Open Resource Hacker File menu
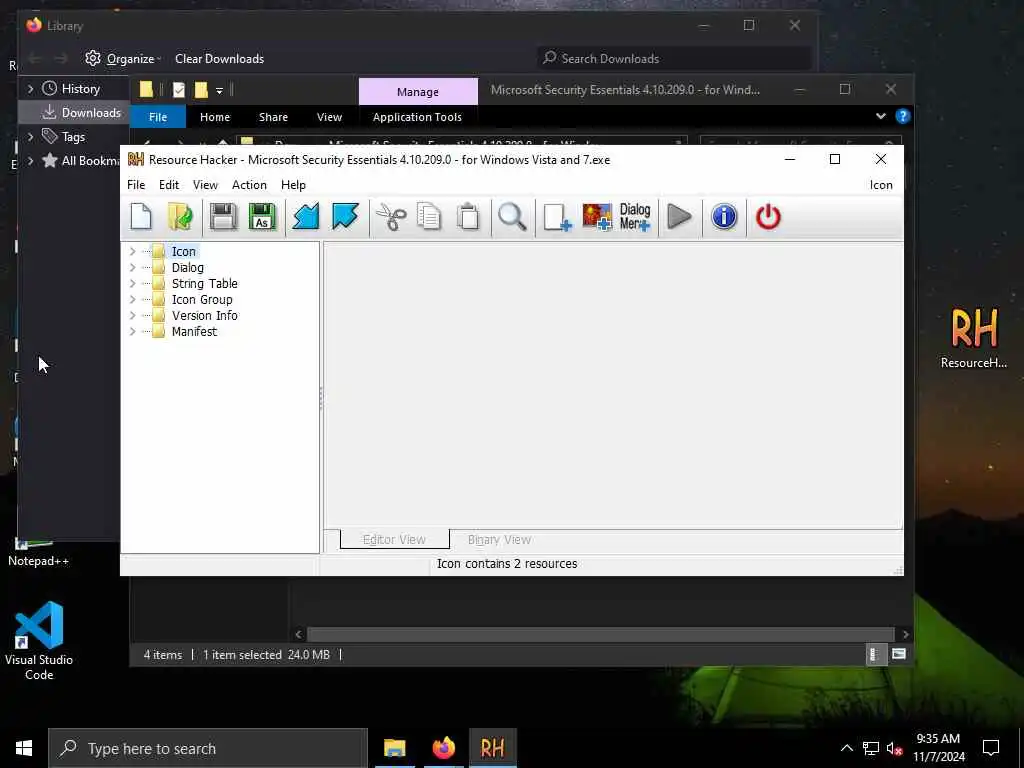This screenshot has height=768, width=1024. tap(136, 185)
